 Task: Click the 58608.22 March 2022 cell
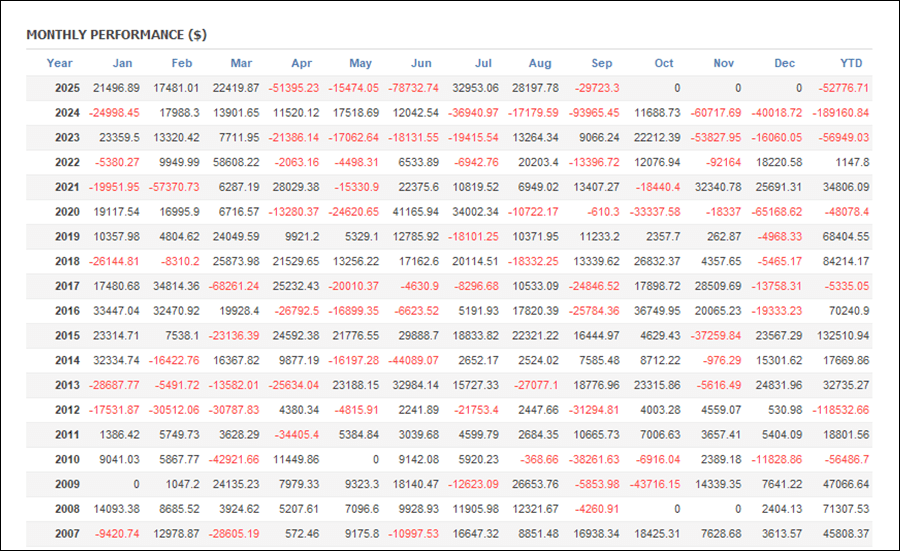[232, 162]
